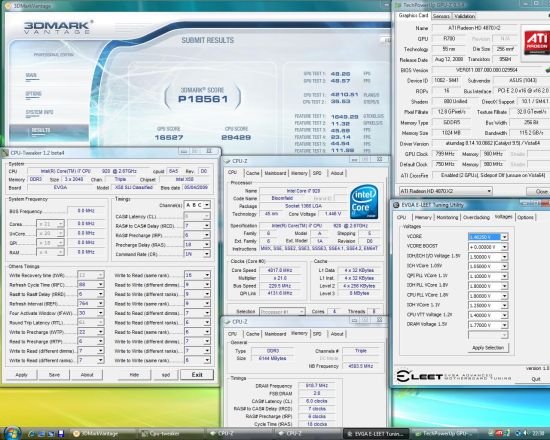Image resolution: width=550 pixels, height=440 pixels.
Task: Expand the VCORE BOOST dropdown
Action: 504,247
